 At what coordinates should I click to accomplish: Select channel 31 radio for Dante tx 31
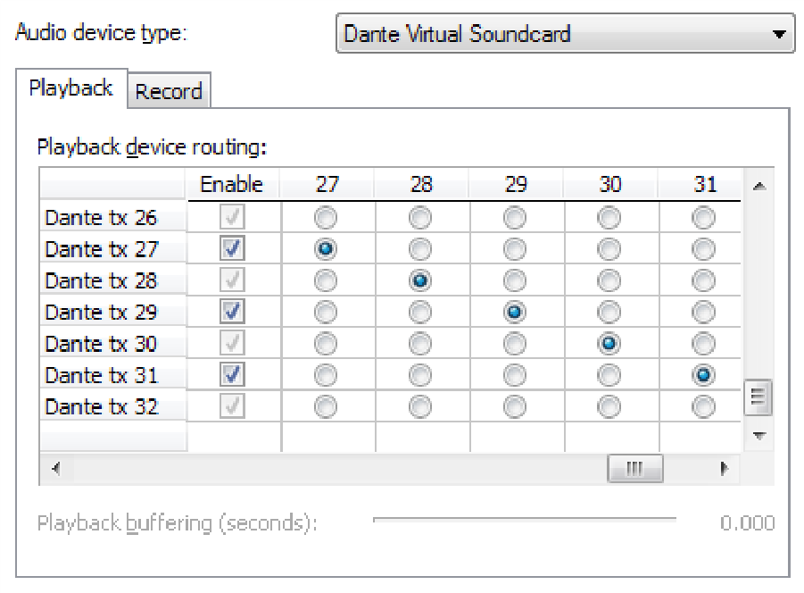[704, 375]
